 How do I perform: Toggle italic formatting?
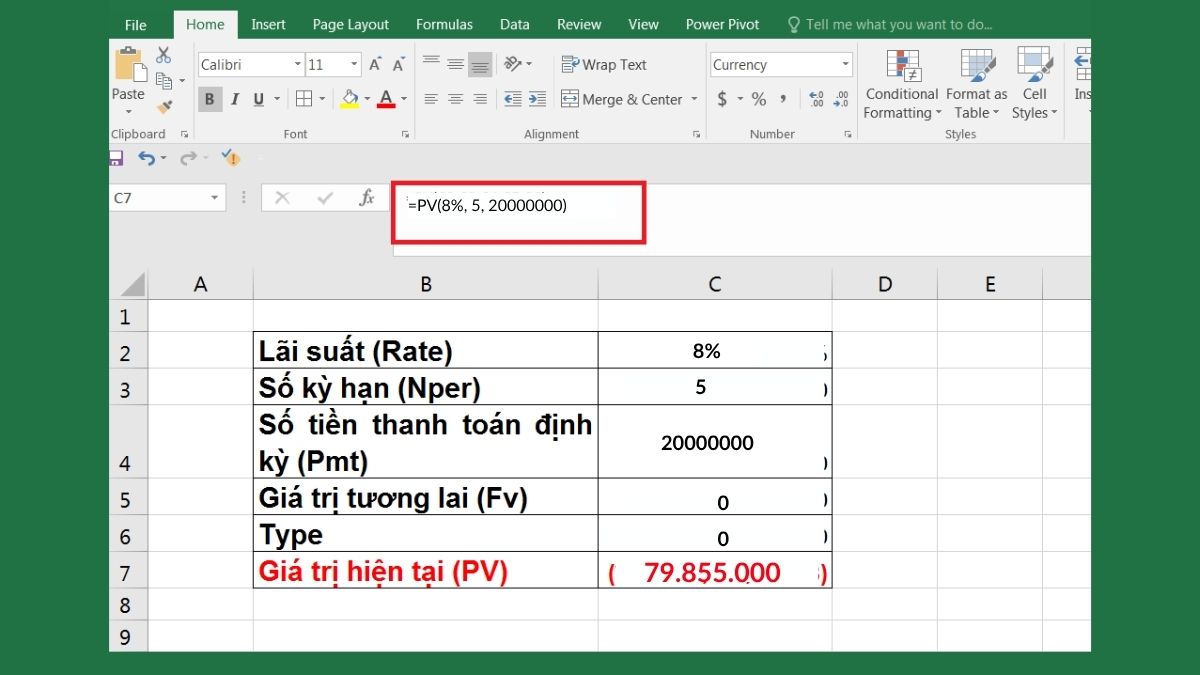233,99
